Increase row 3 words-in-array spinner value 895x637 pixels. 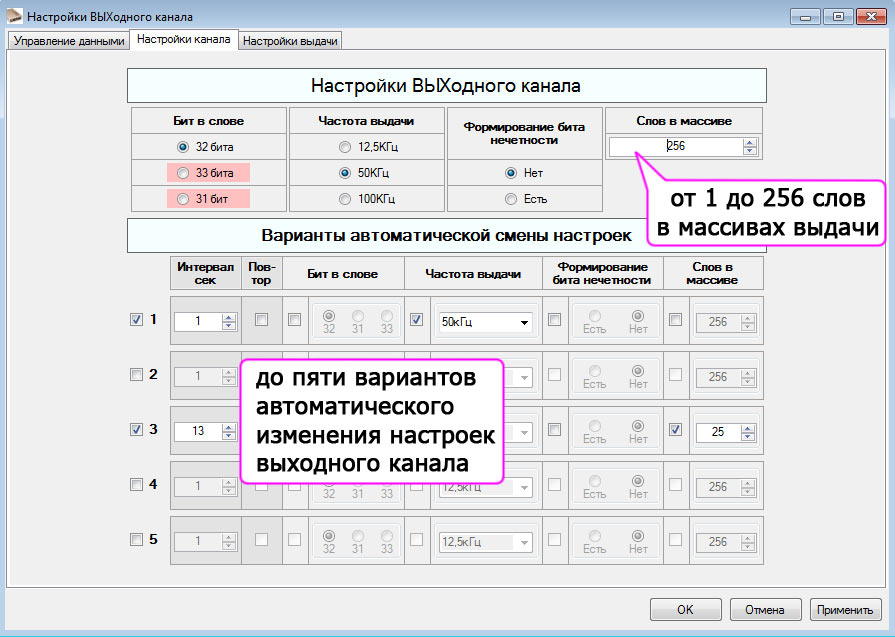coord(744,426)
